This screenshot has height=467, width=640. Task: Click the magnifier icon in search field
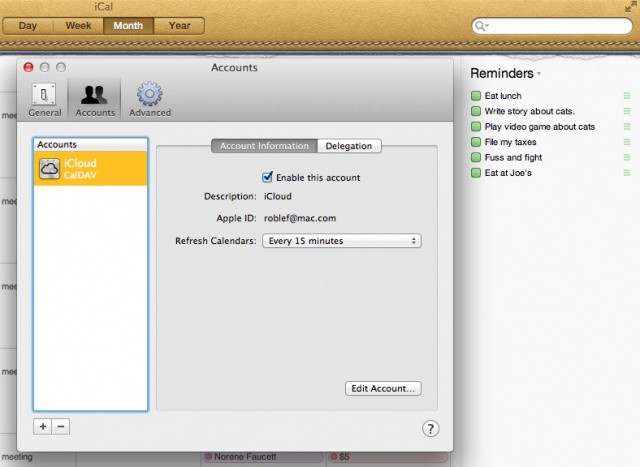click(x=481, y=26)
